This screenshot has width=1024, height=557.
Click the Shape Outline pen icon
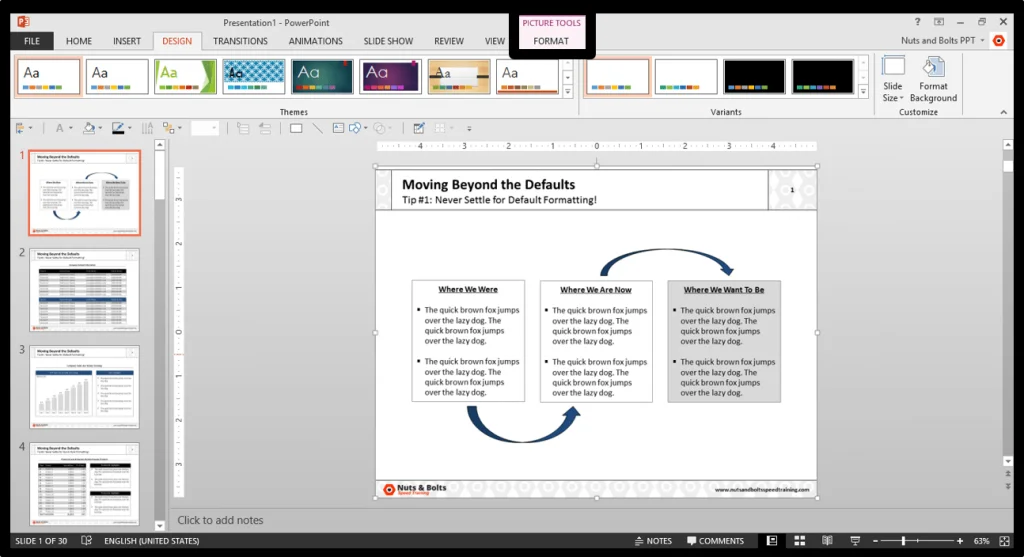[x=118, y=128]
